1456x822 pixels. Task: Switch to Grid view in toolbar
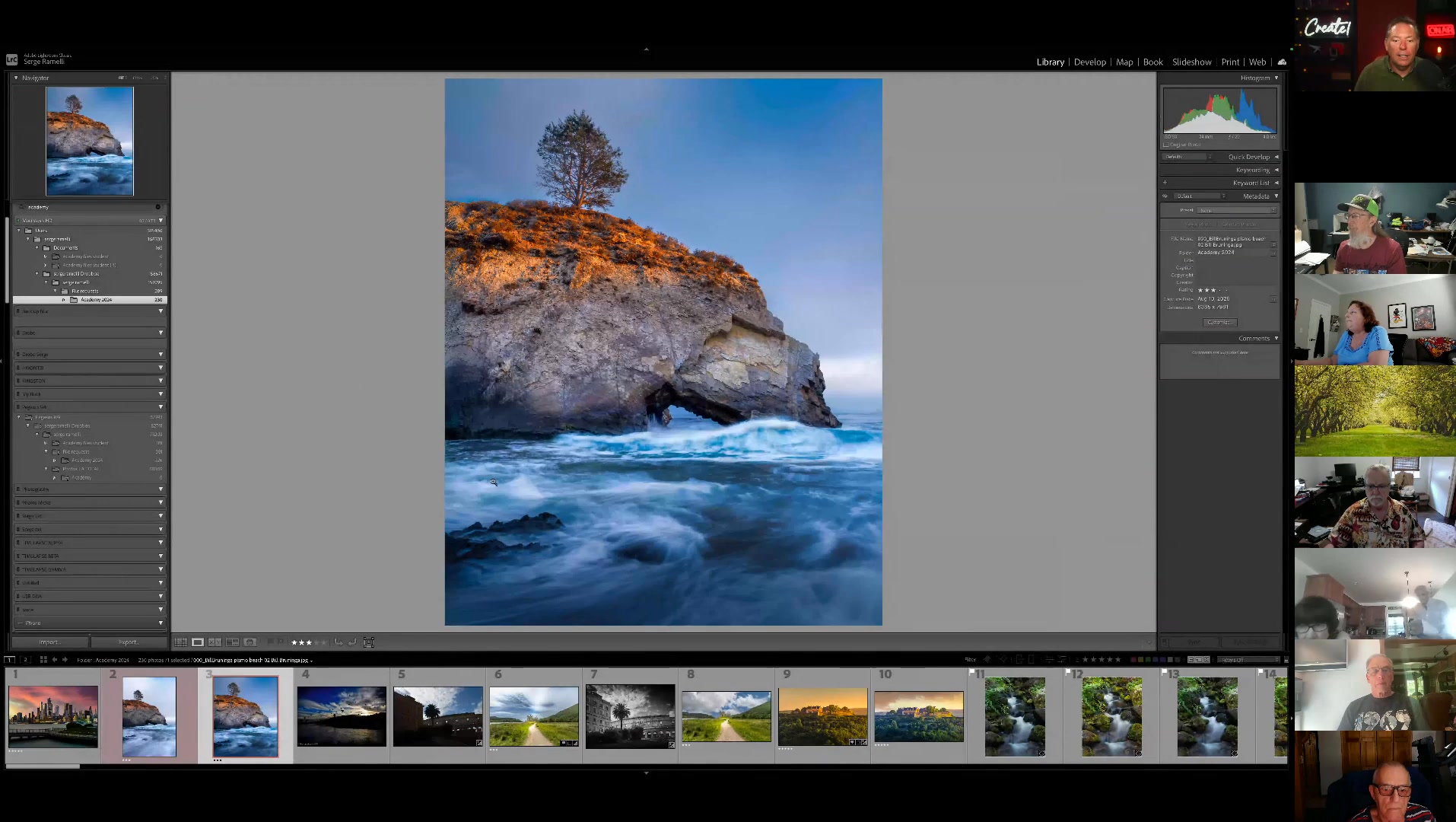(x=181, y=642)
